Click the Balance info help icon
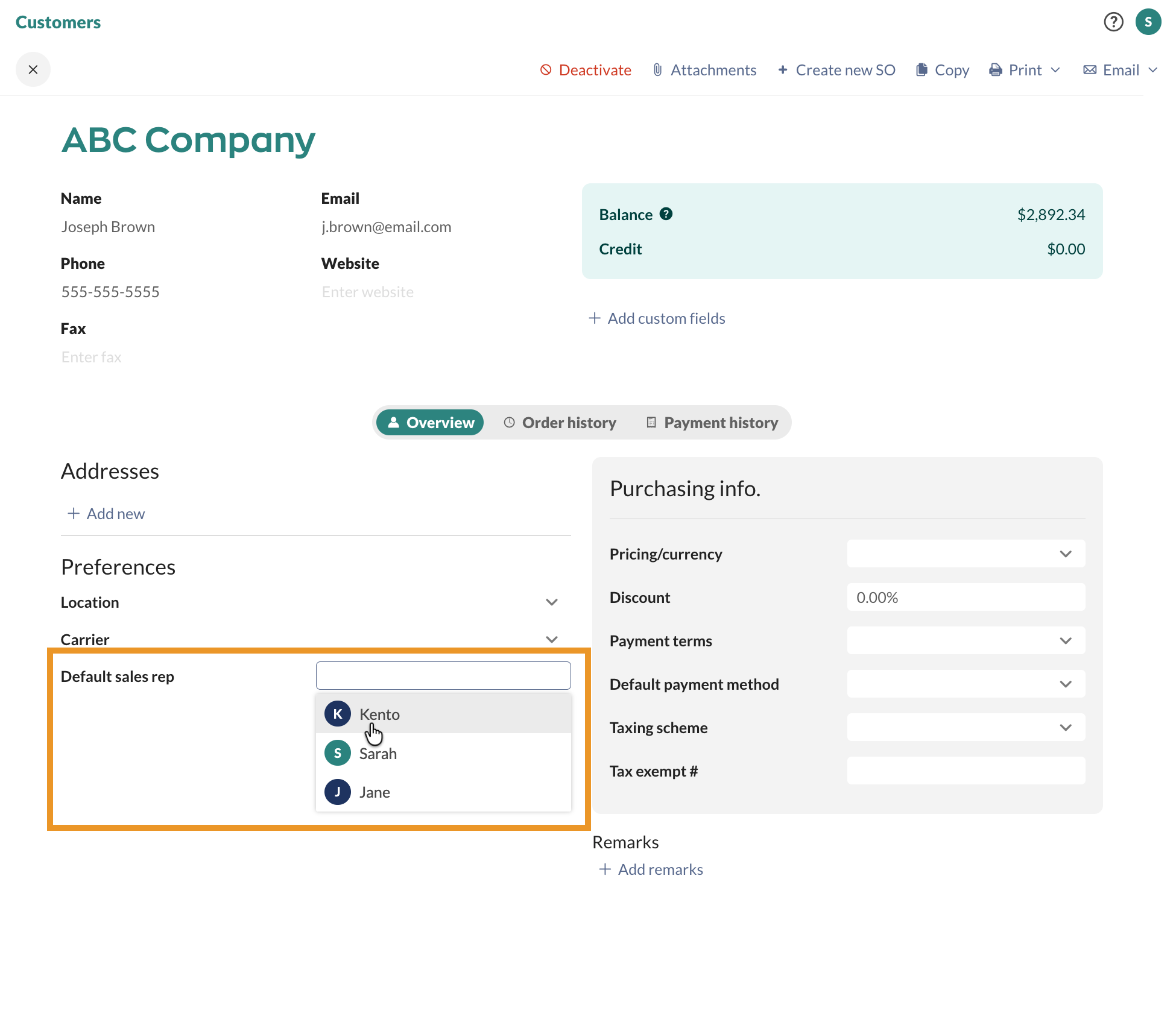Screen dimensions: 1176x1031 [666, 214]
